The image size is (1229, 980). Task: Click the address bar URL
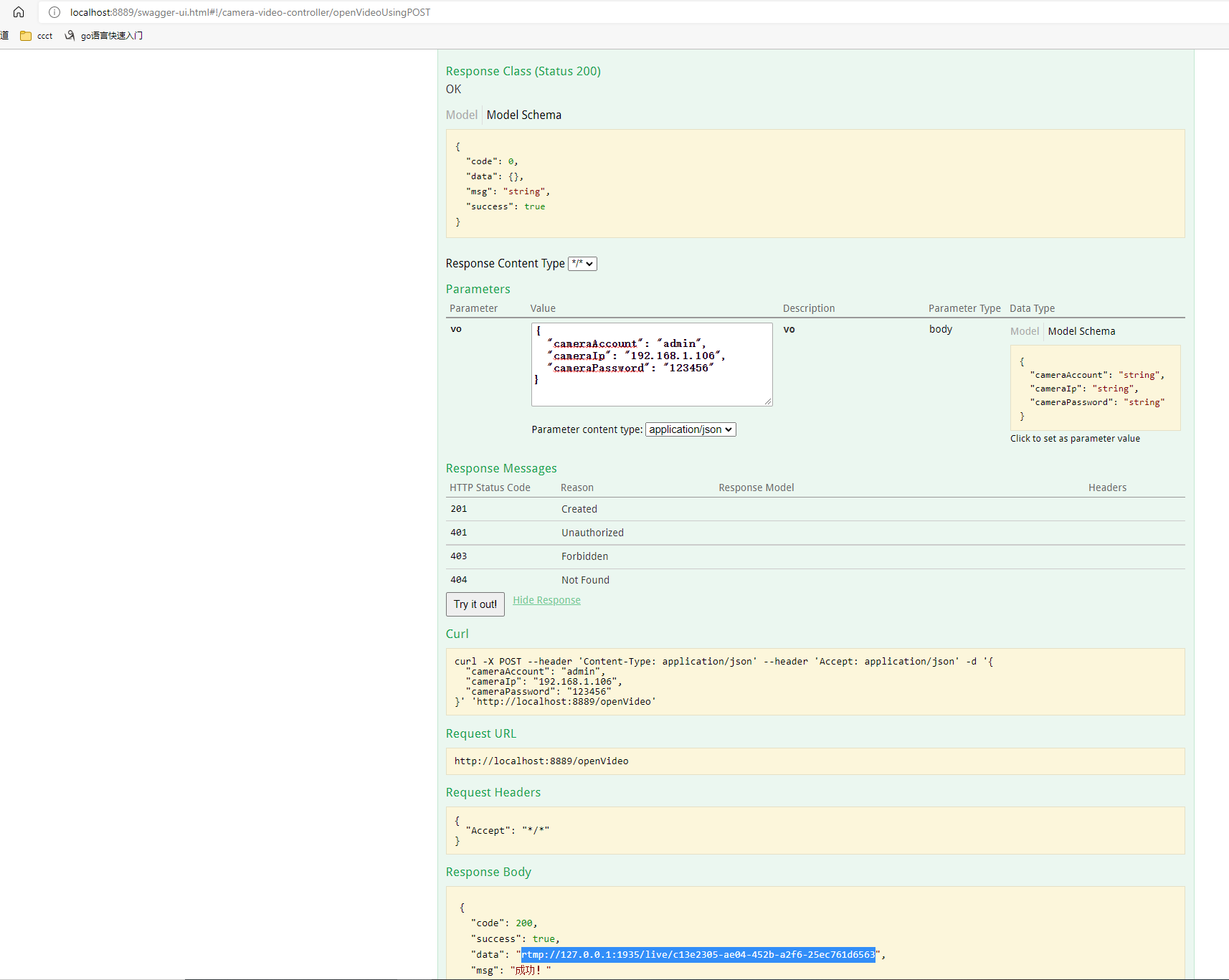coord(250,12)
